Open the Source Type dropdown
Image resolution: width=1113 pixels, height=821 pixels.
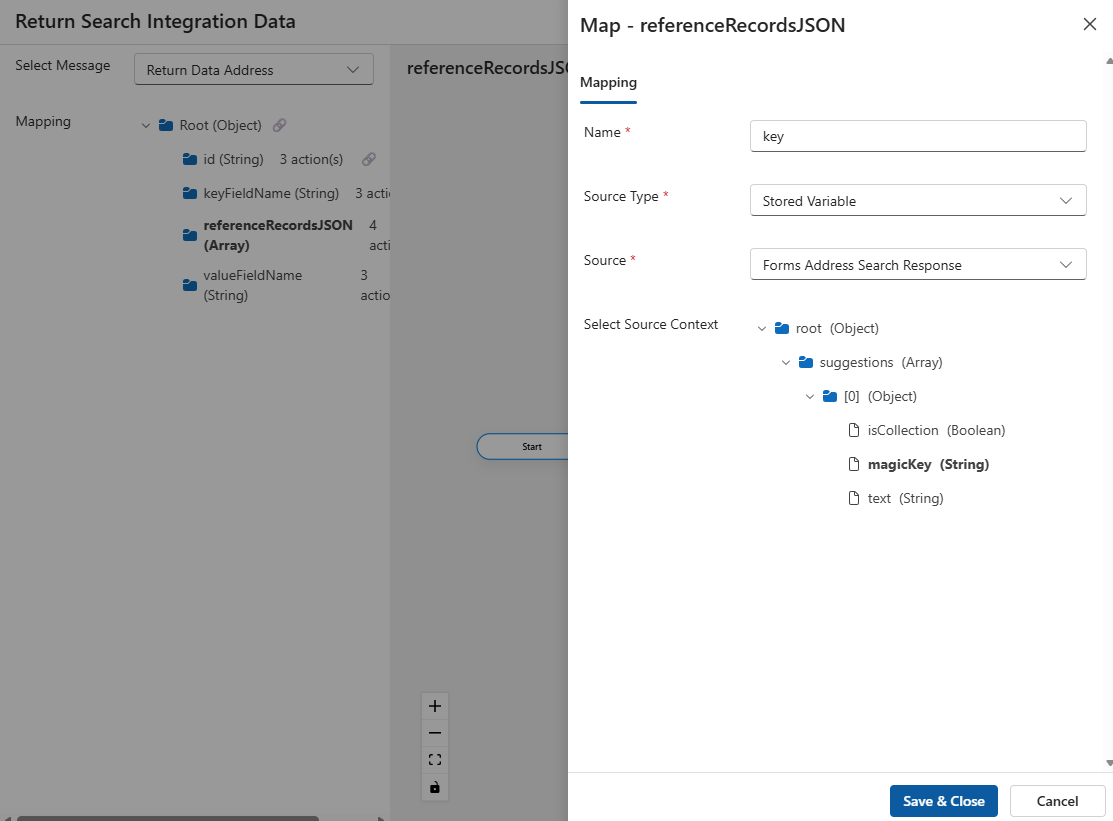tap(917, 201)
